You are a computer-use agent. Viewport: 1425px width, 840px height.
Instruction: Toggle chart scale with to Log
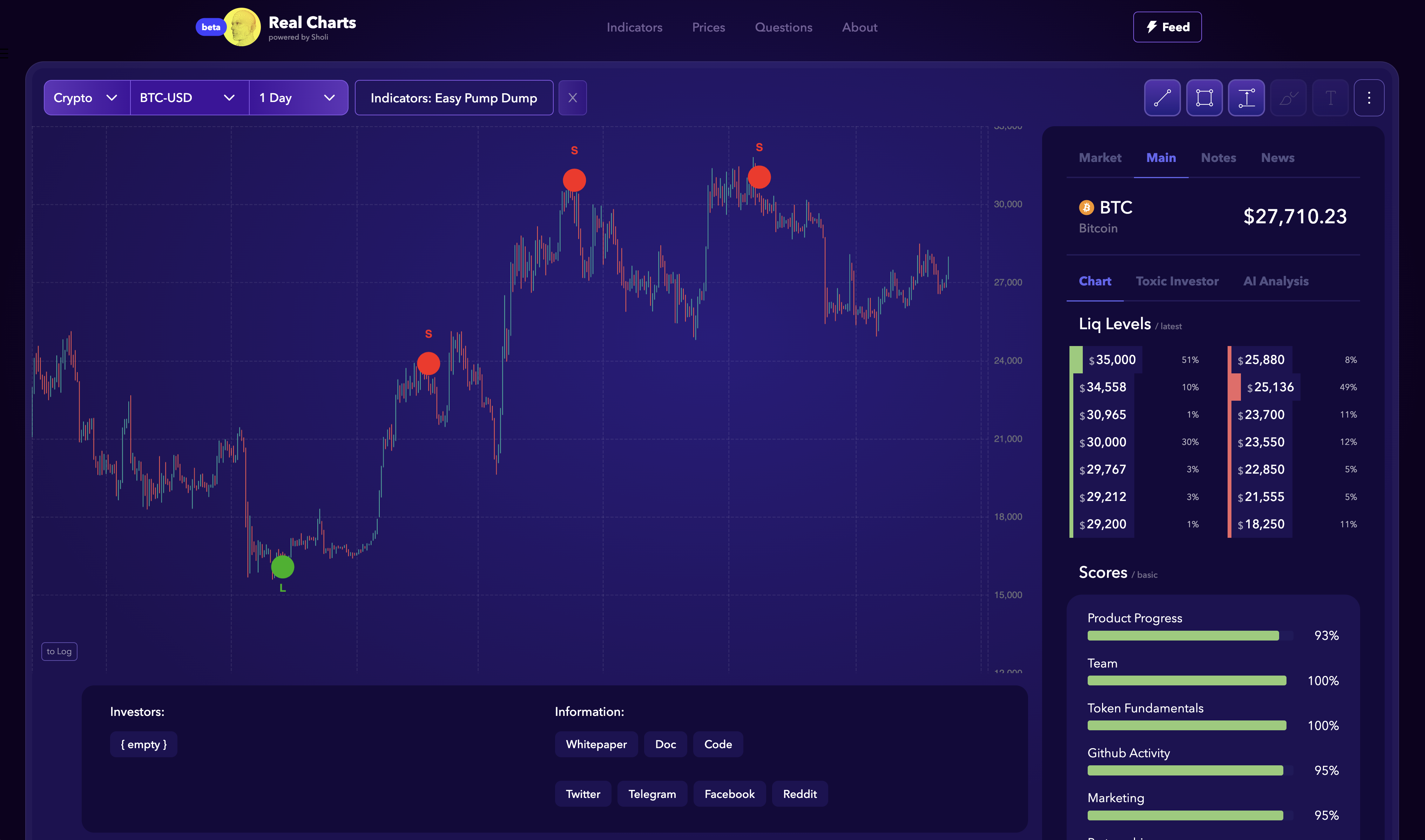[x=59, y=651]
